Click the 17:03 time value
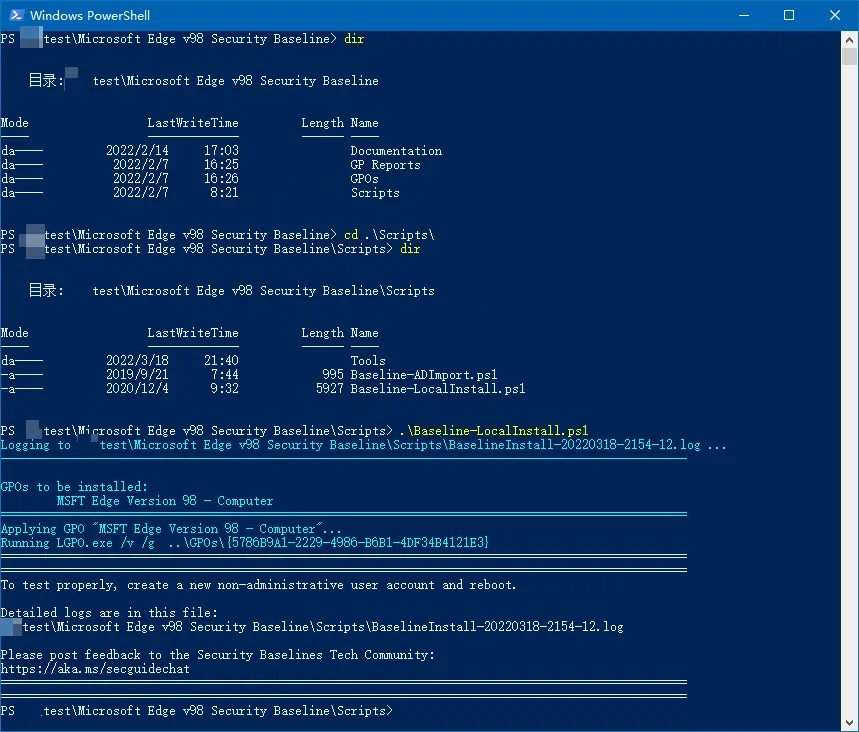Viewport: 859px width, 732px height. pyautogui.click(x=221, y=151)
